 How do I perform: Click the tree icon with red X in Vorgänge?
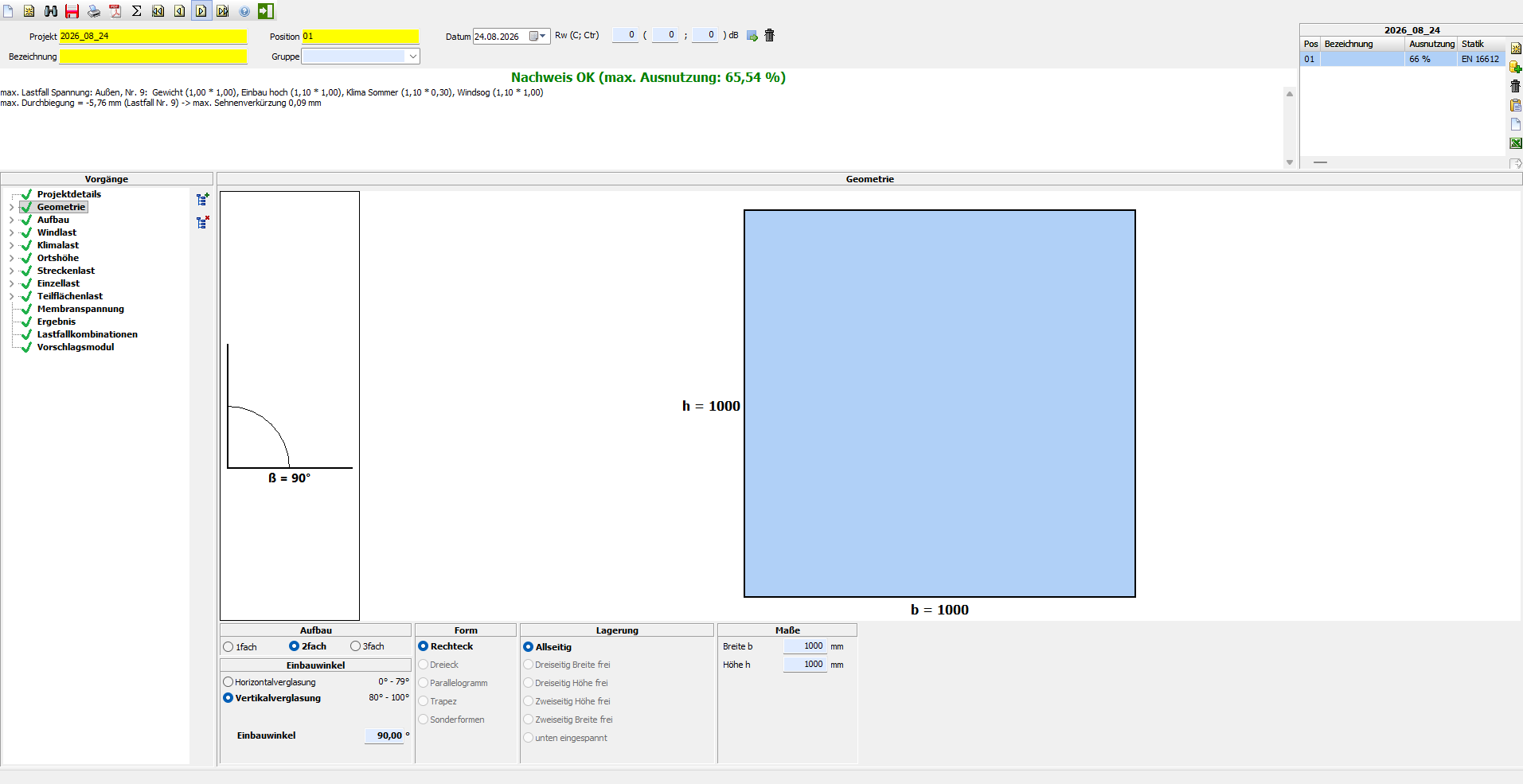pyautogui.click(x=203, y=222)
